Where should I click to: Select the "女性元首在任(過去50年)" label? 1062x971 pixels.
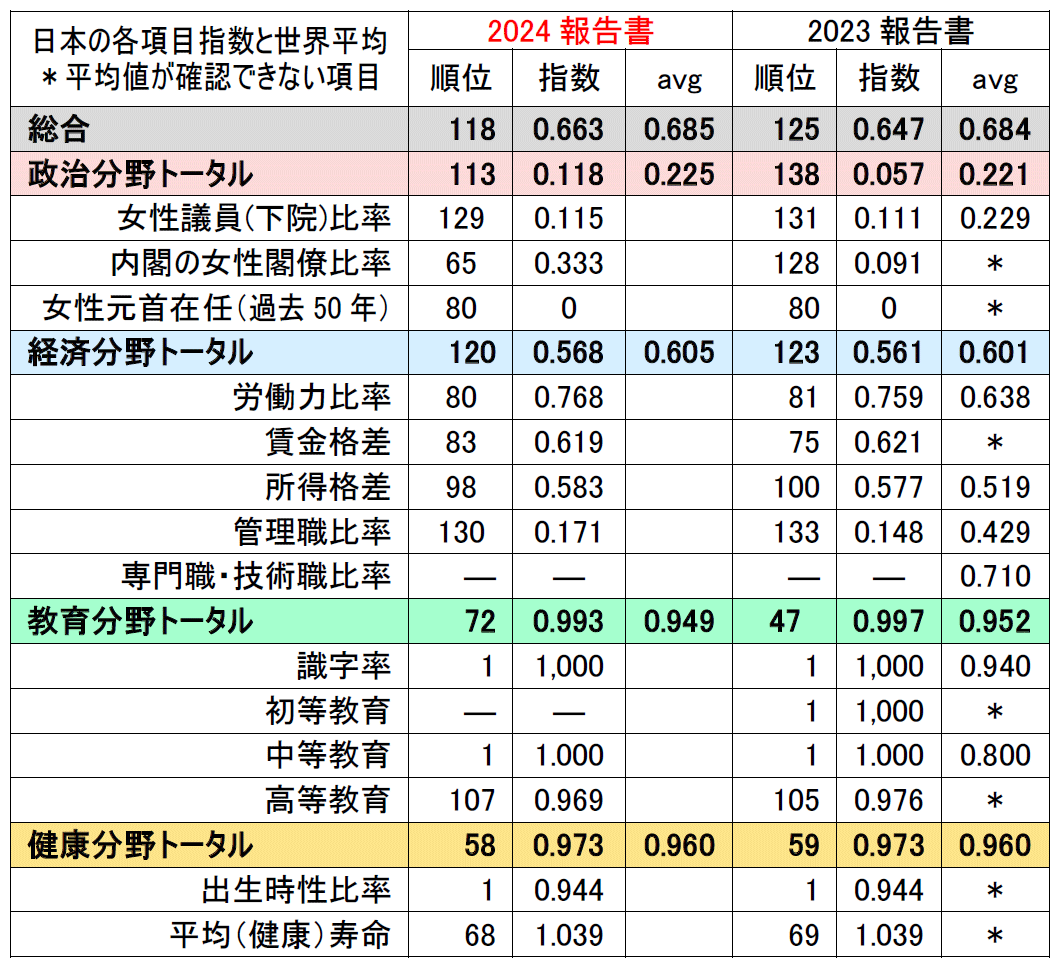pos(217,308)
